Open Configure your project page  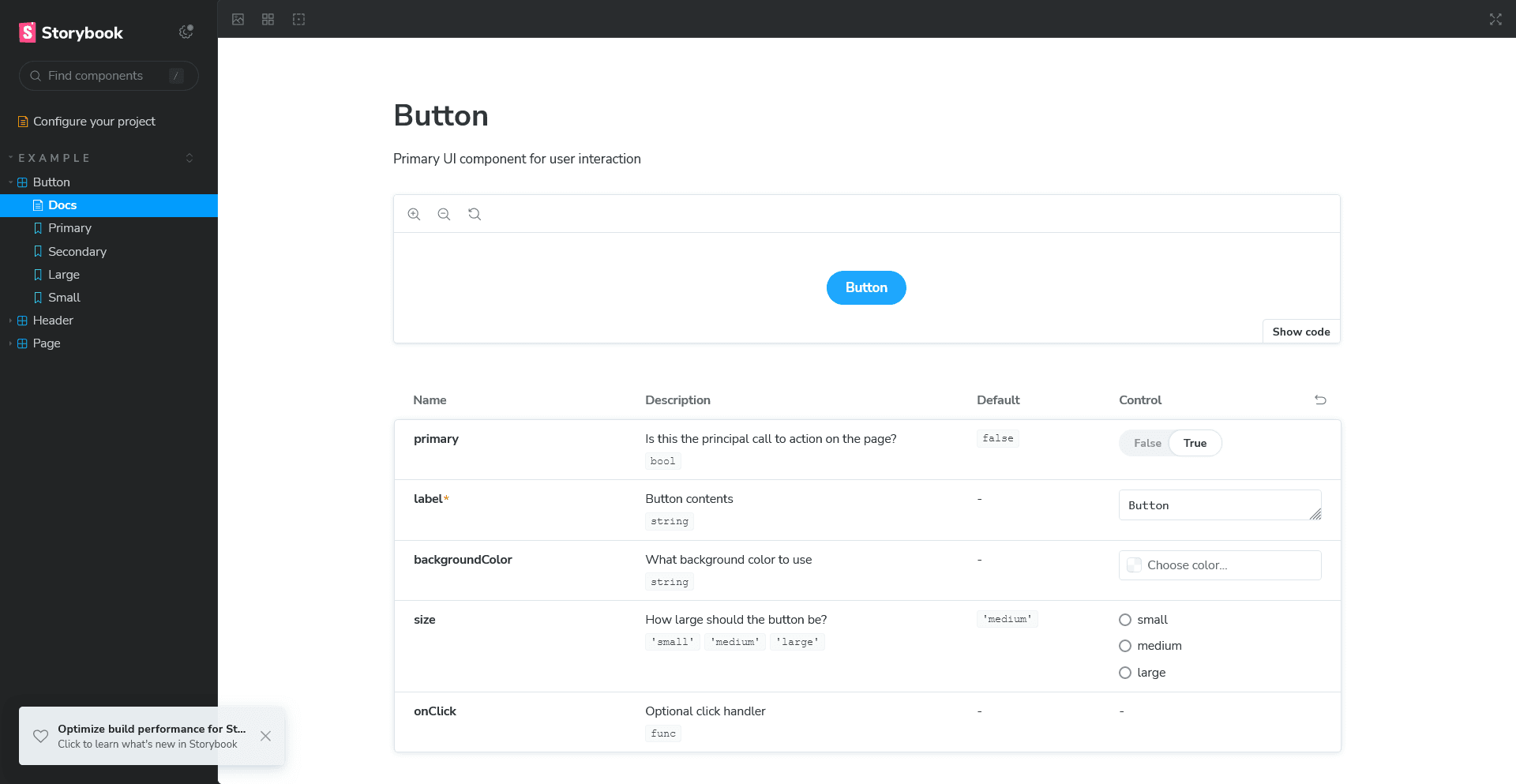pos(94,122)
